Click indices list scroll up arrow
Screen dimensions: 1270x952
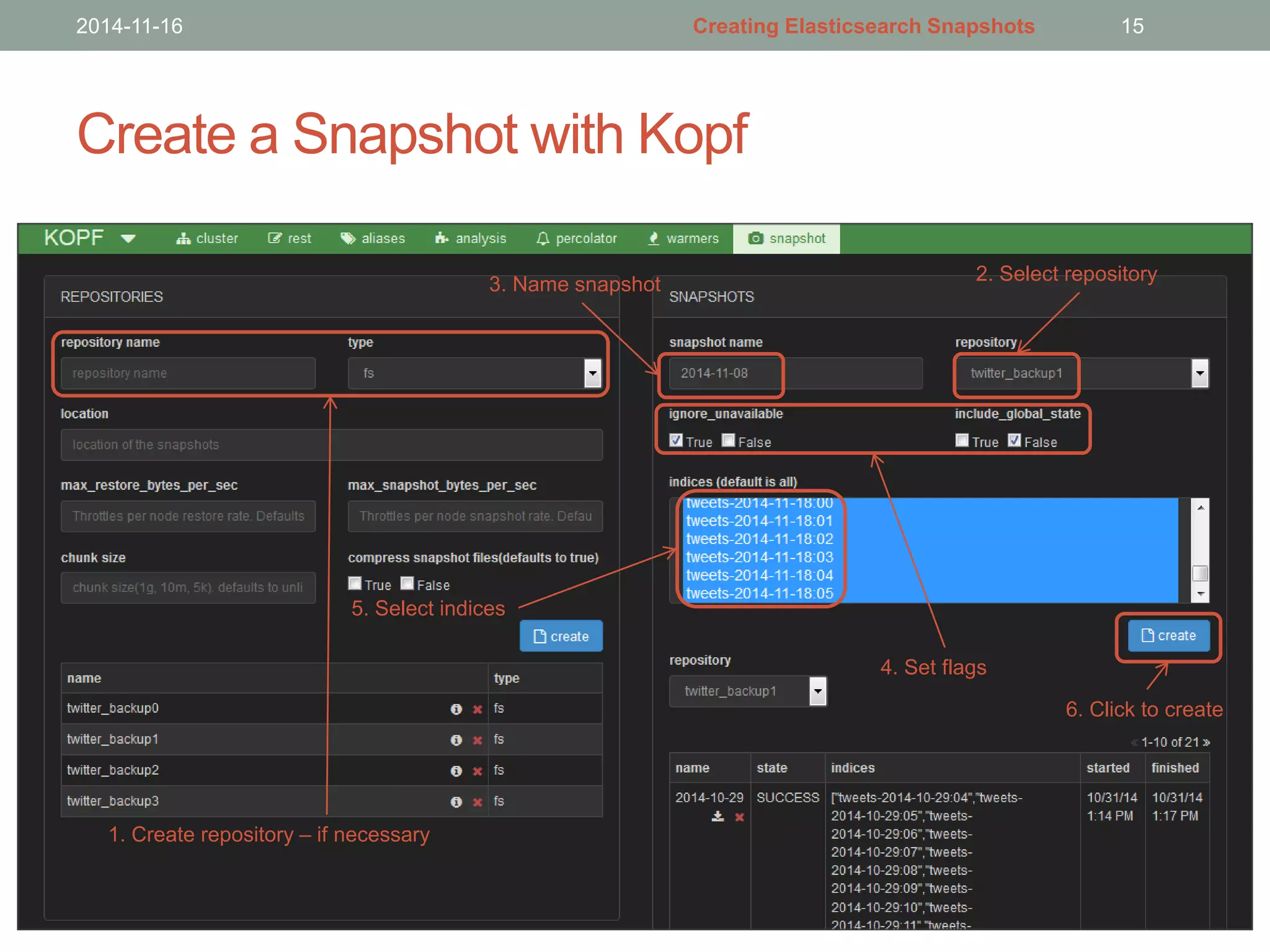[1201, 508]
